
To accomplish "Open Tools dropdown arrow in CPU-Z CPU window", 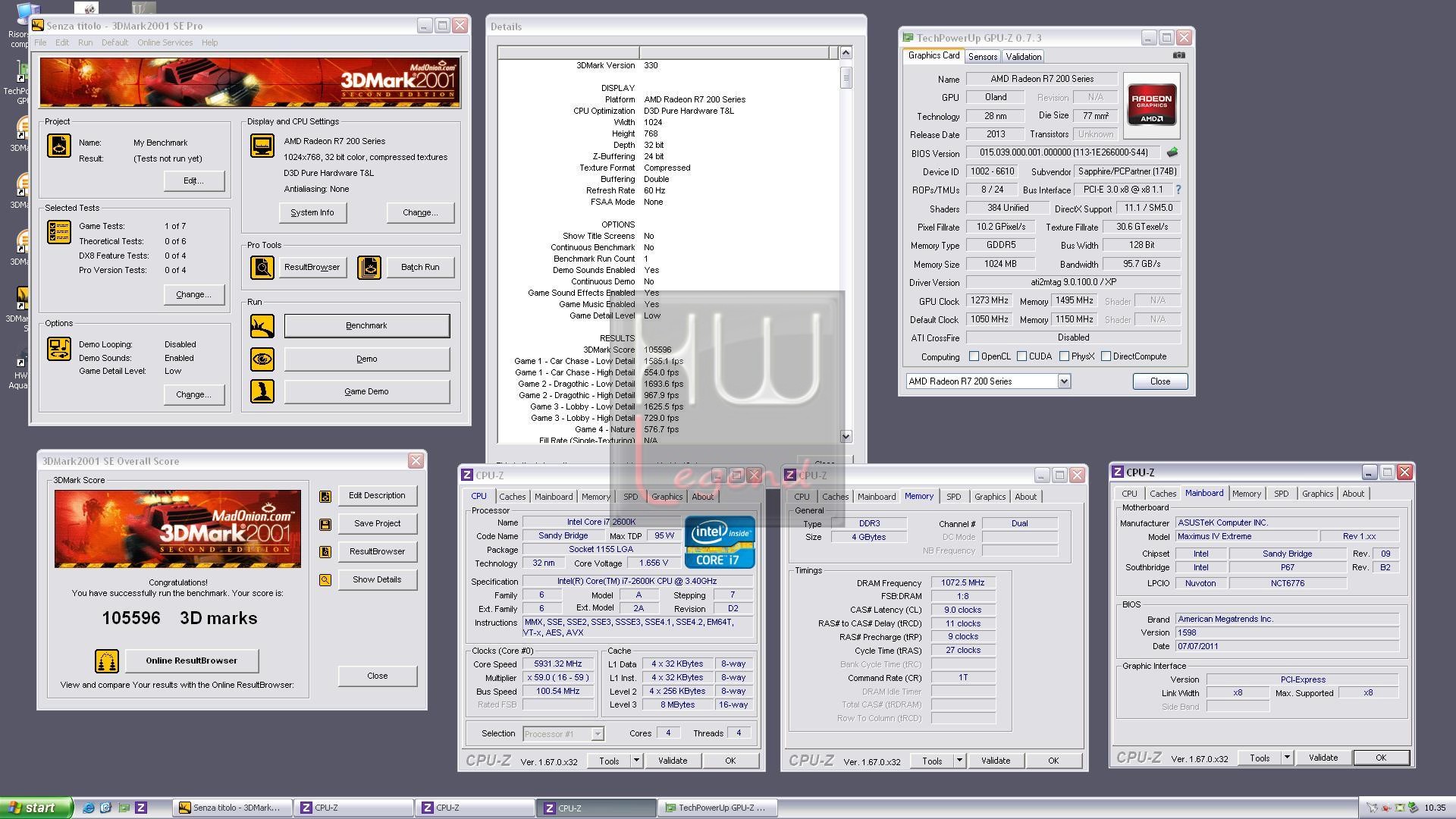I will point(636,761).
